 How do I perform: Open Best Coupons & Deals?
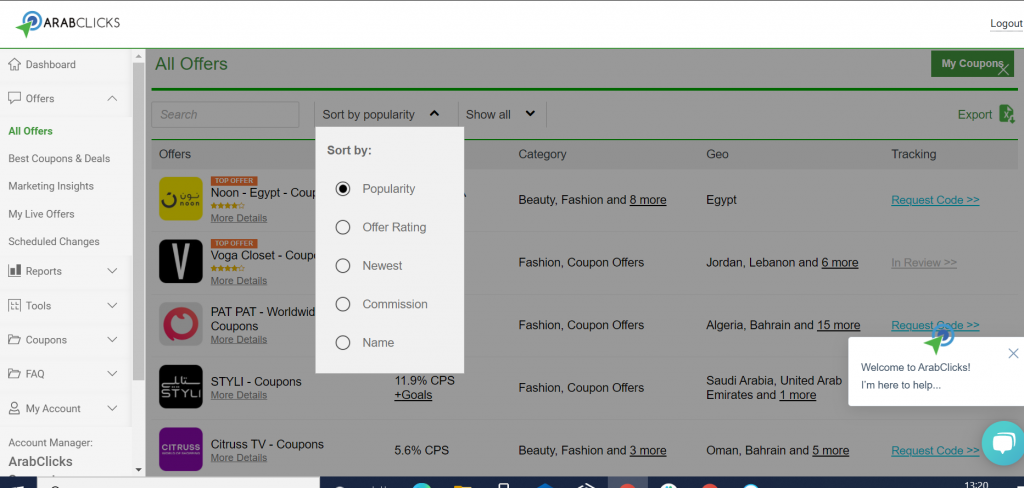point(59,158)
